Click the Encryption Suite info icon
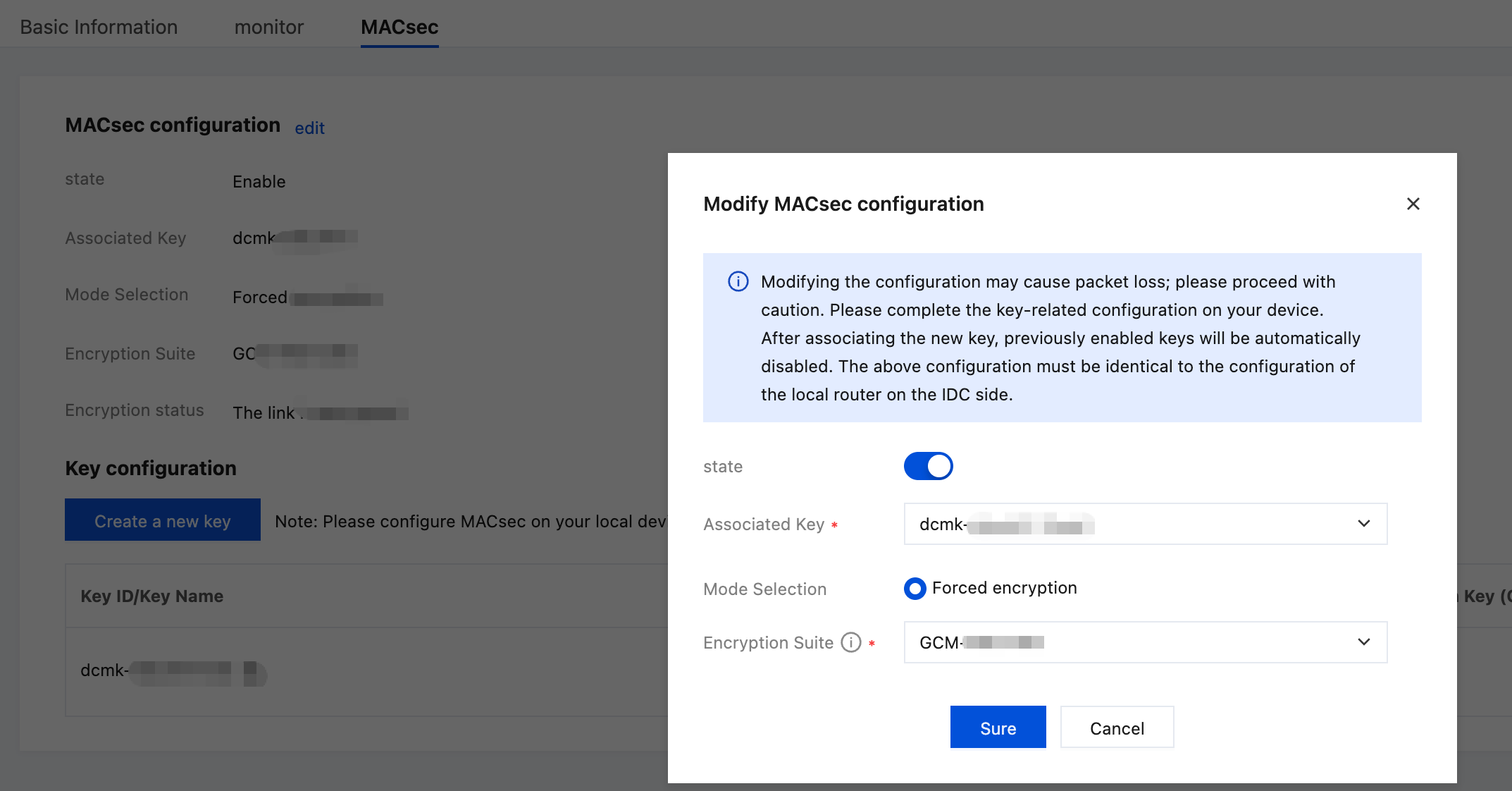The width and height of the screenshot is (1512, 791). pos(851,642)
